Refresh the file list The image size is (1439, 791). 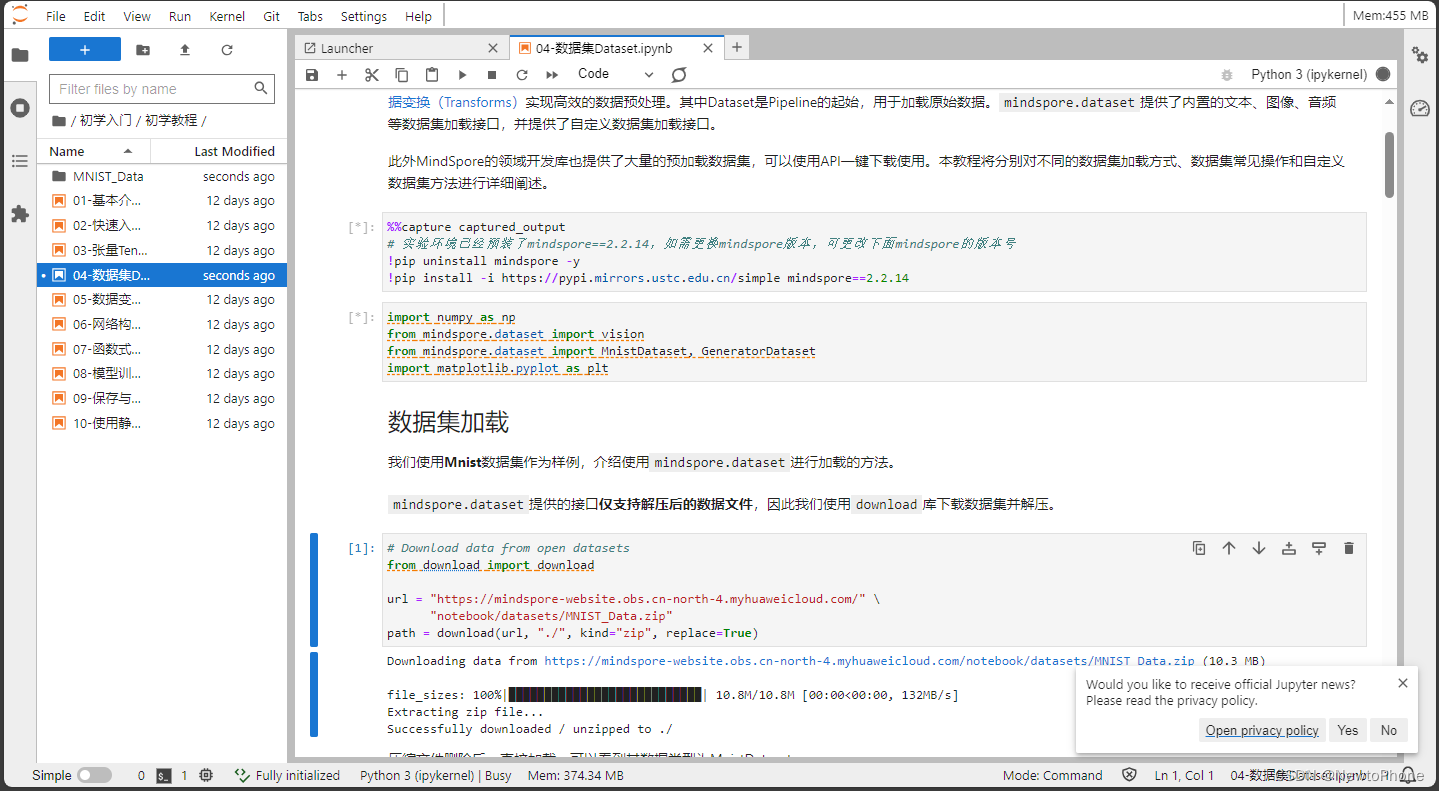(x=227, y=49)
